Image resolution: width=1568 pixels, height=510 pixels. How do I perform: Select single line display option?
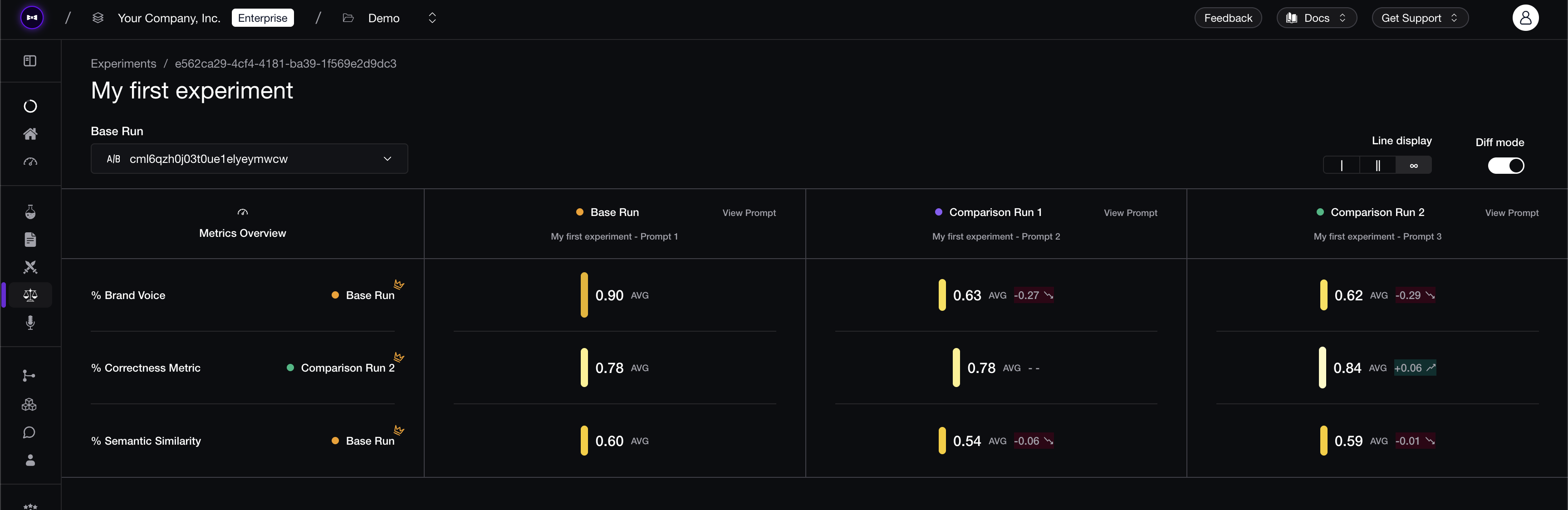(1341, 165)
